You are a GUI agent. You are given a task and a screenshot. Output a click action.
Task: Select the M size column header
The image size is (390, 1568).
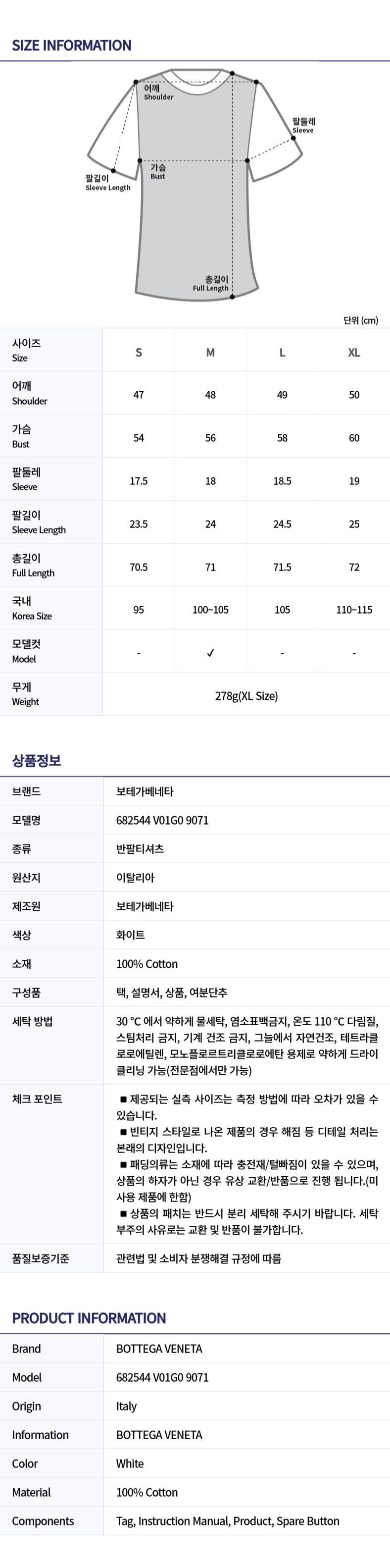210,353
